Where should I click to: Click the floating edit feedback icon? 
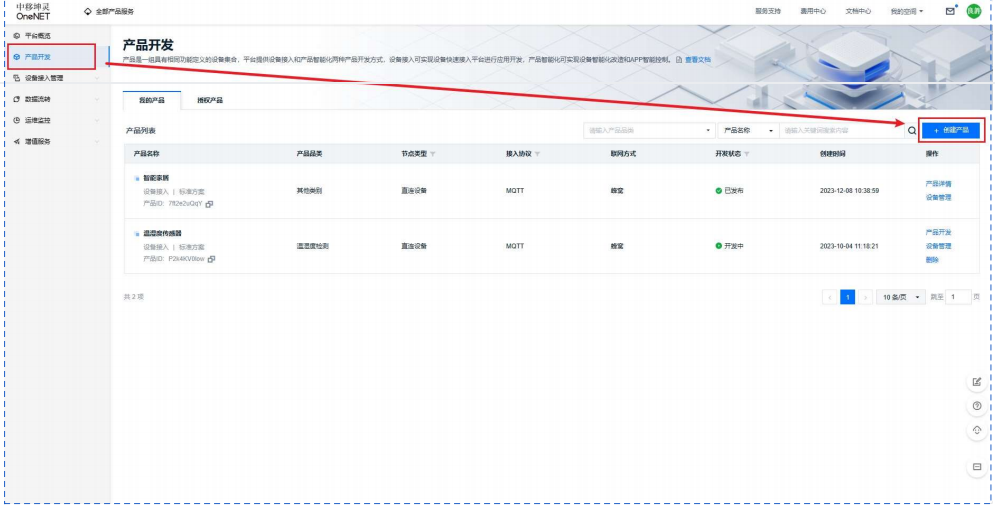point(977,382)
